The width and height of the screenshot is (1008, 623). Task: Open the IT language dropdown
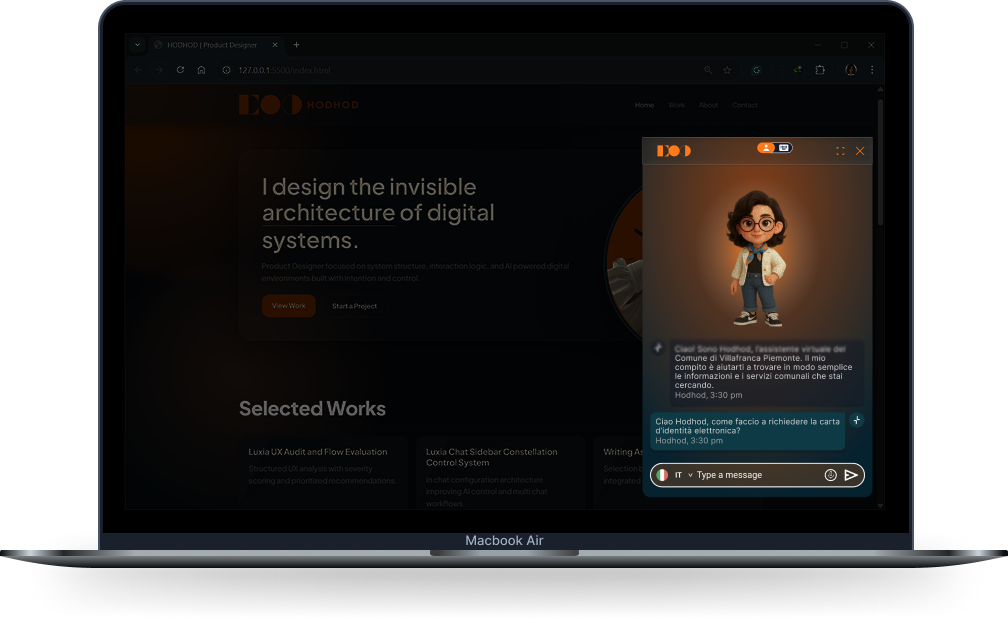(683, 475)
